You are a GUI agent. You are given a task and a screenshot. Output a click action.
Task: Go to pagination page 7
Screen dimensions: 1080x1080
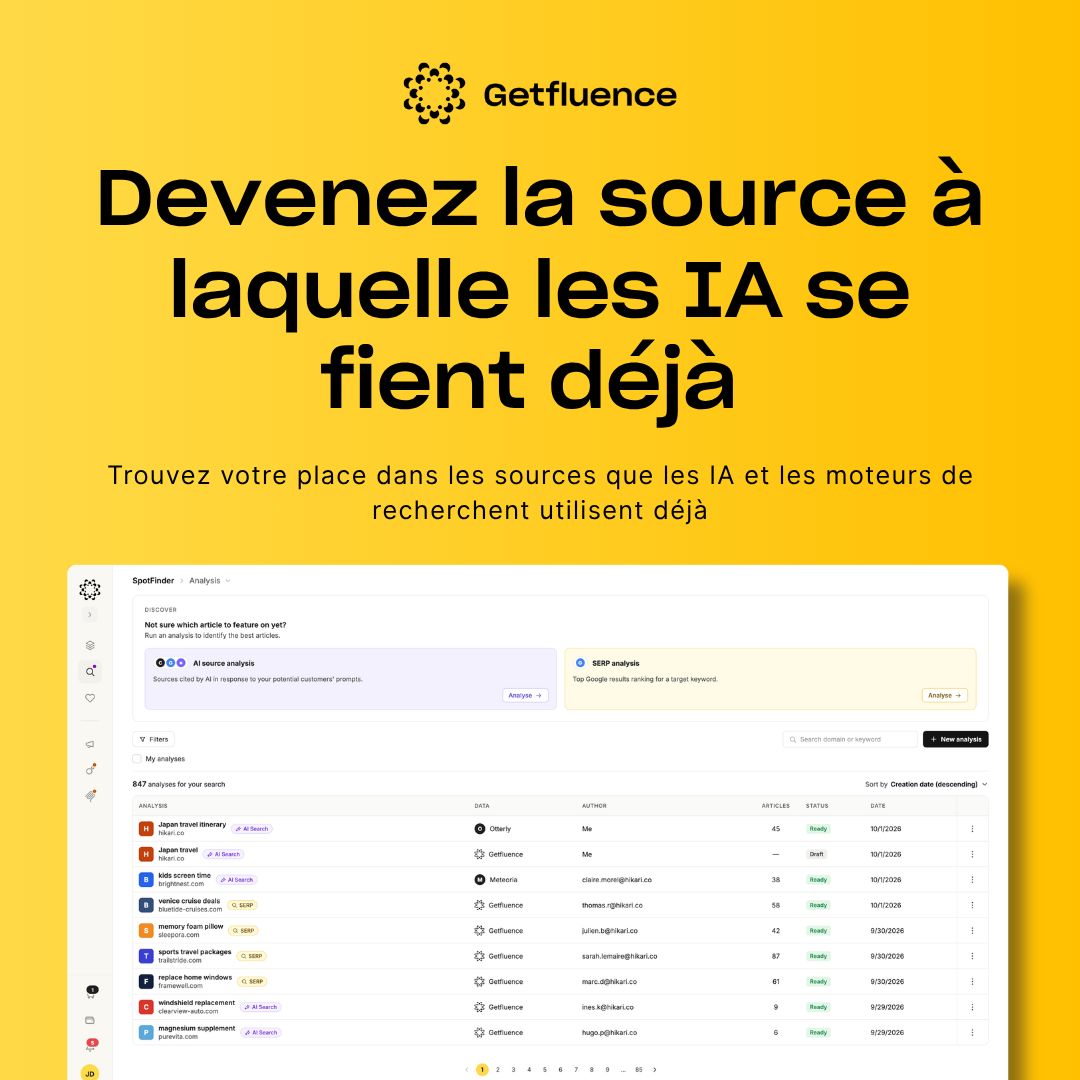pos(577,1070)
